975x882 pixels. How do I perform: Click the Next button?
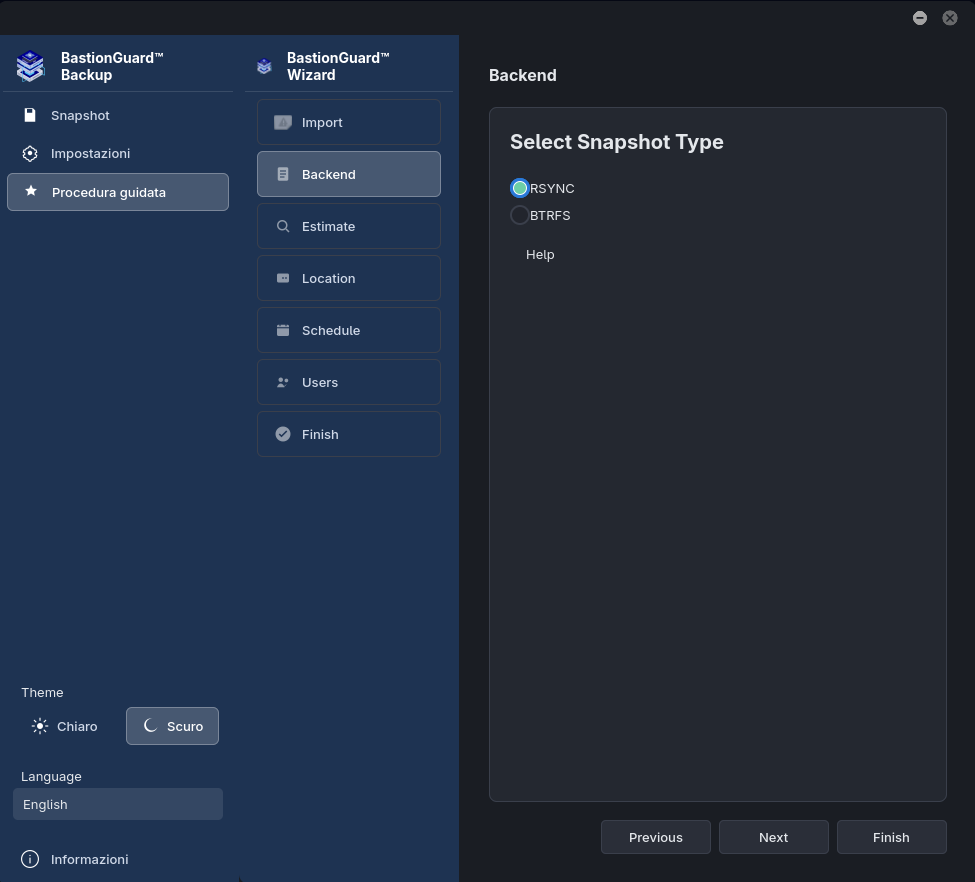point(774,837)
